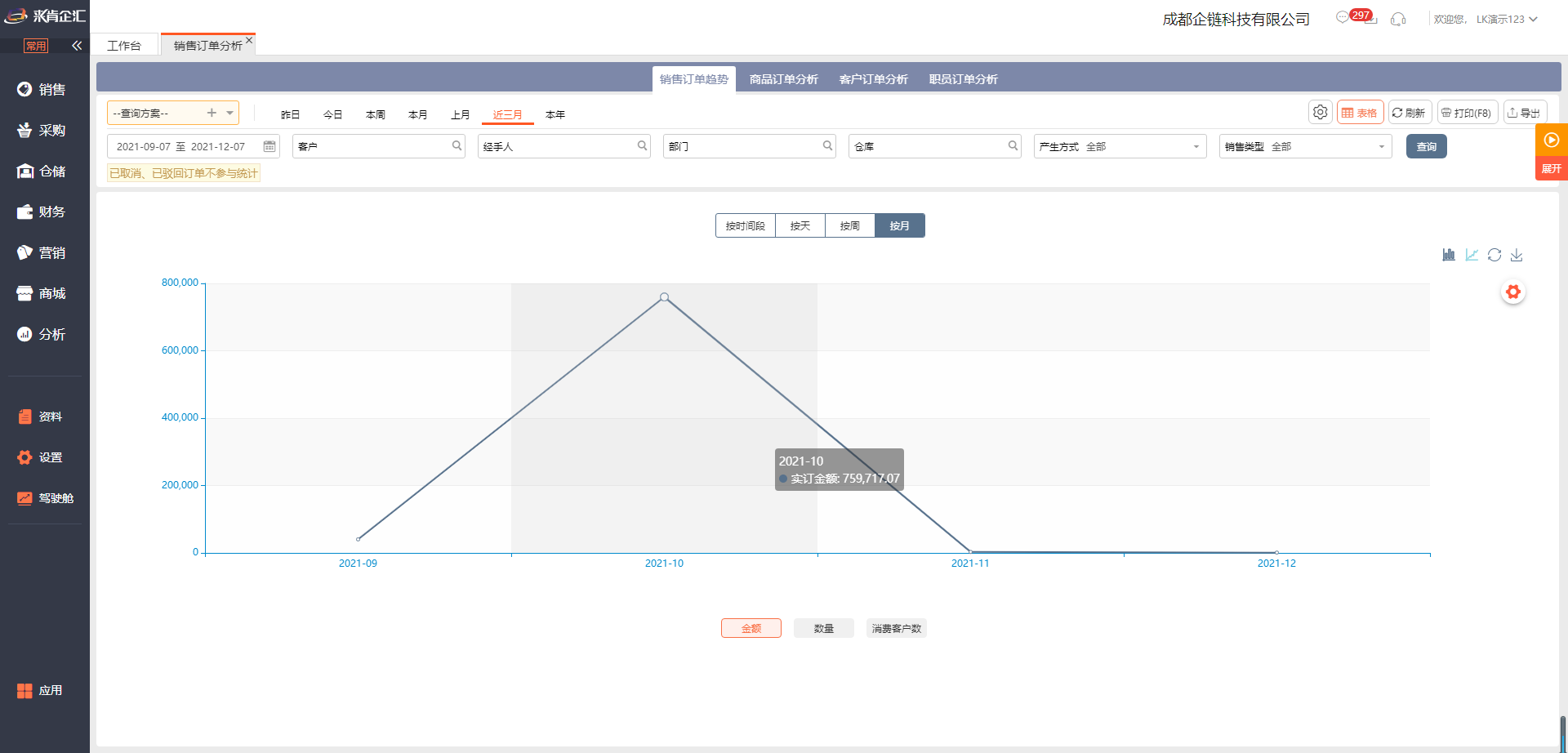Open the messages notification icon
Image resolution: width=1568 pixels, height=753 pixels.
point(1343,17)
